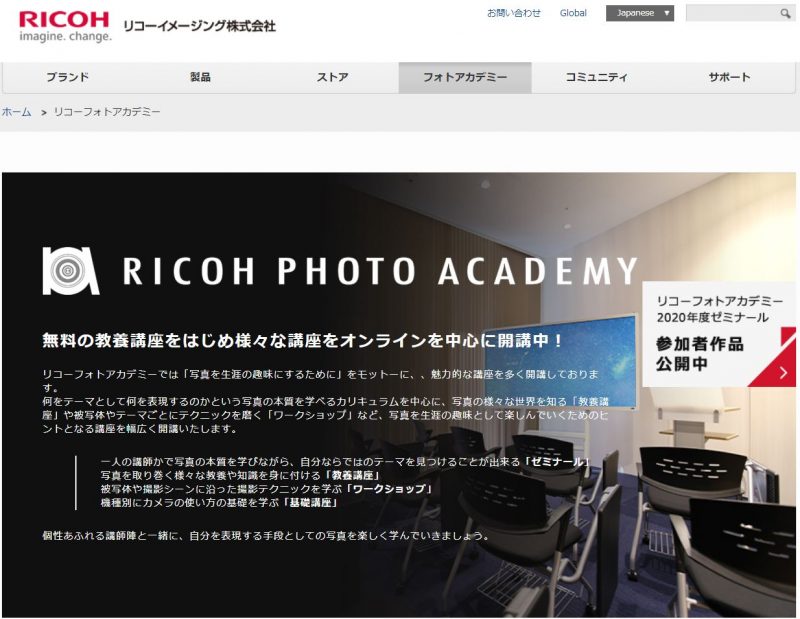This screenshot has width=800, height=619.
Task: Open the お問い合わせ link
Action: point(513,13)
